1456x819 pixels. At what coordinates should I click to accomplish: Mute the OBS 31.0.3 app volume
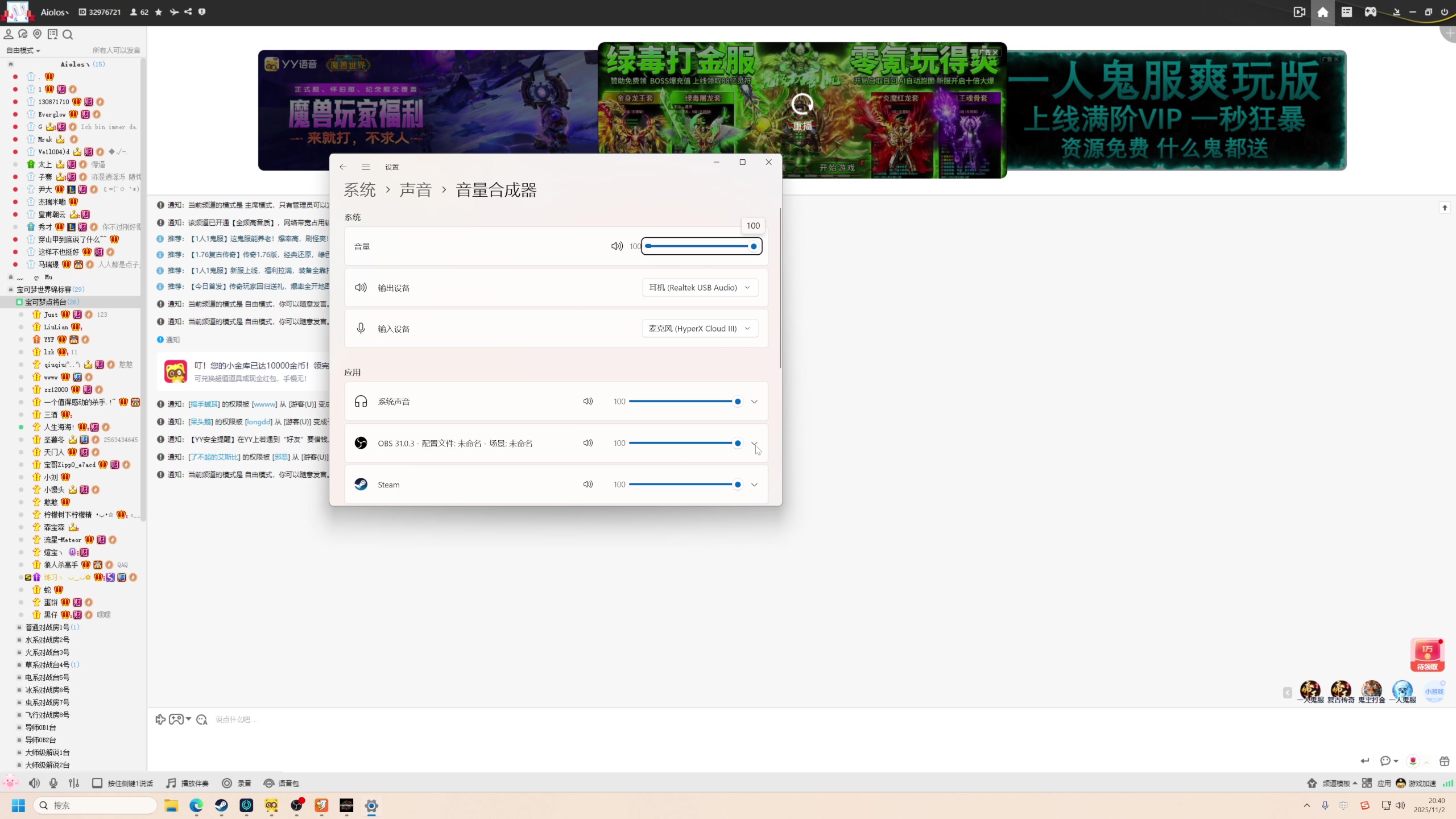588,443
